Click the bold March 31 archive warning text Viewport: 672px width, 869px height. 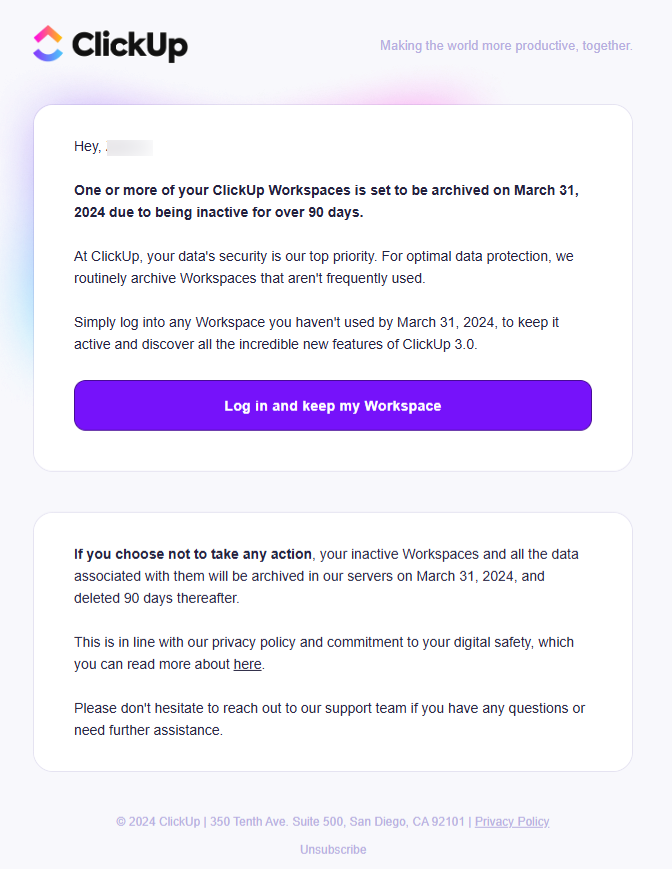326,200
